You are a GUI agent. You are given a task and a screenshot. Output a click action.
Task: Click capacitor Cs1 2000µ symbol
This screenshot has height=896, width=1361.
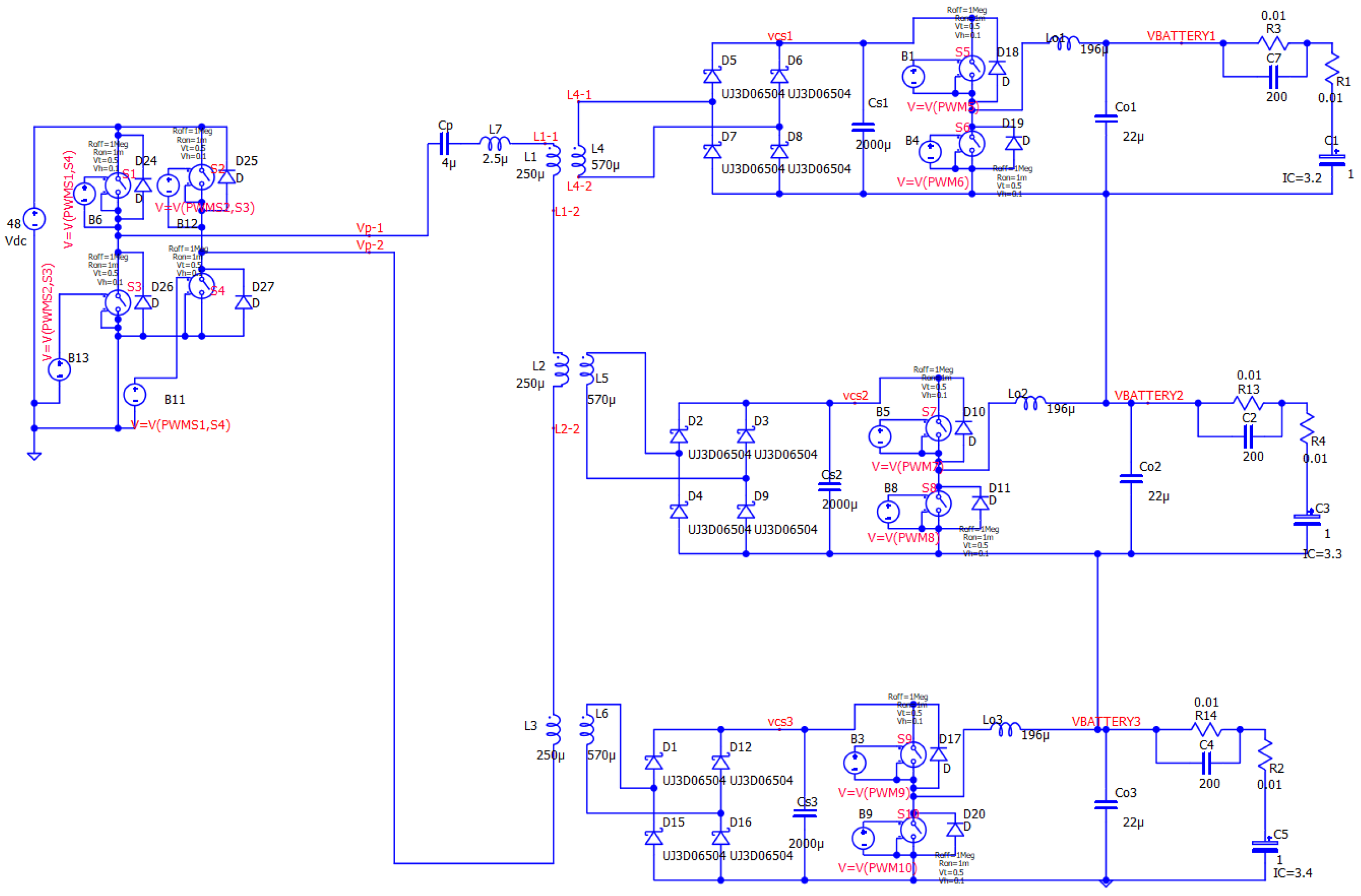pos(863,127)
